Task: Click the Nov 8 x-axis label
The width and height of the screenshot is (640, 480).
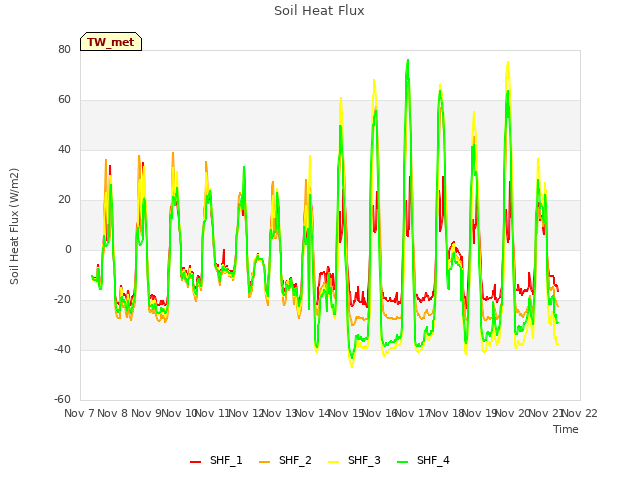Action: pyautogui.click(x=112, y=413)
